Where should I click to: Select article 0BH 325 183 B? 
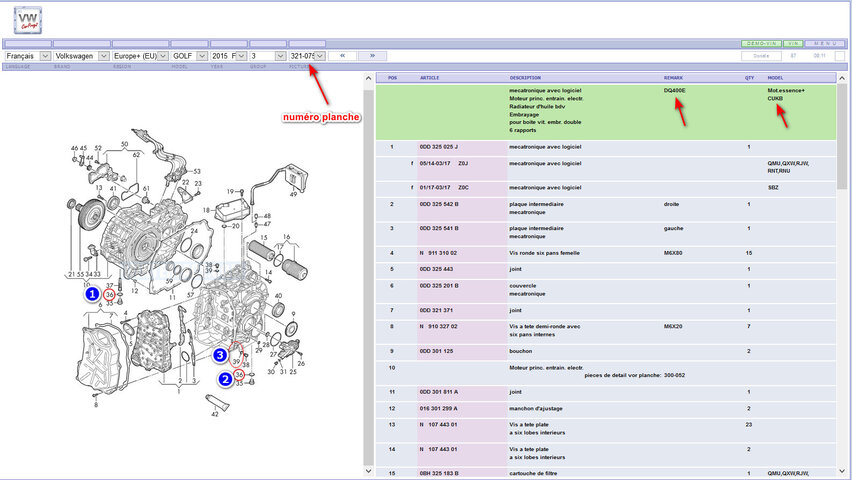coord(438,473)
